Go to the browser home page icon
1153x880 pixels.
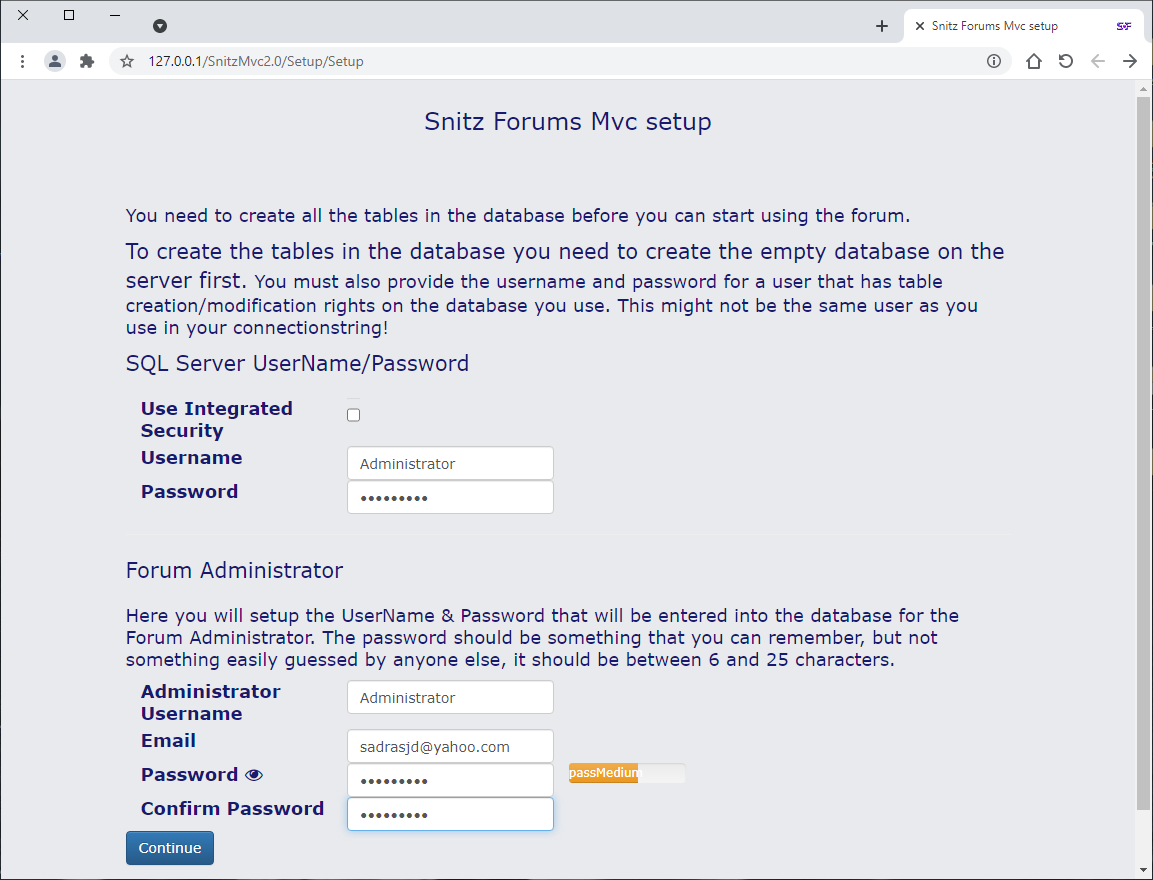[x=1034, y=61]
